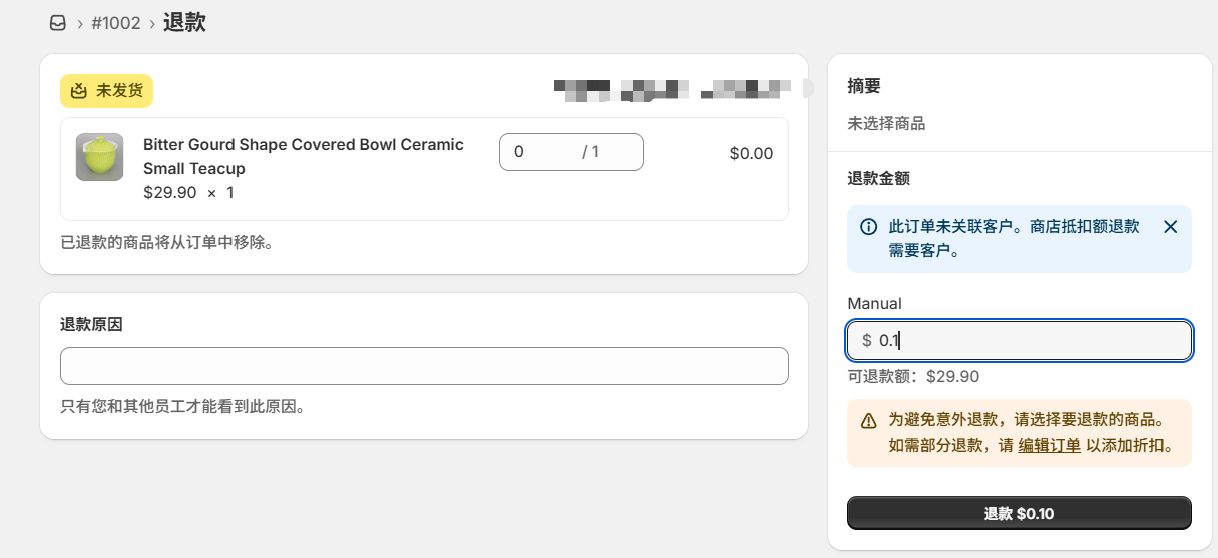Image resolution: width=1218 pixels, height=558 pixels.
Task: Click the dollar sign prefix in Manual field
Action: tap(866, 340)
